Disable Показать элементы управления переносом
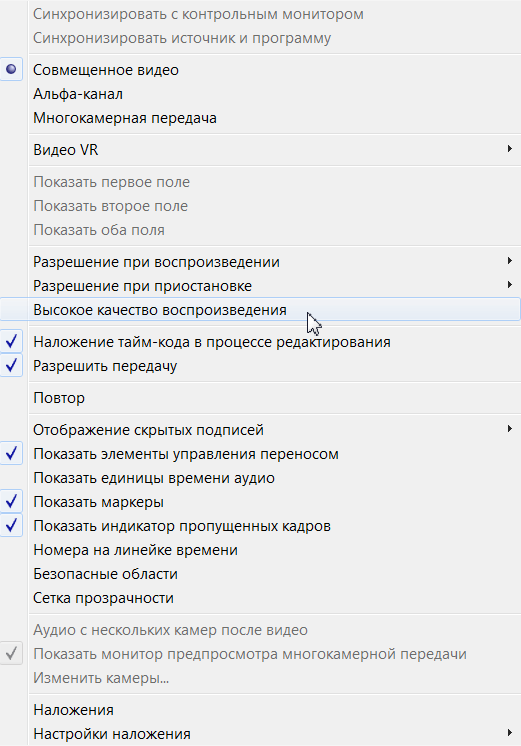 (260, 454)
